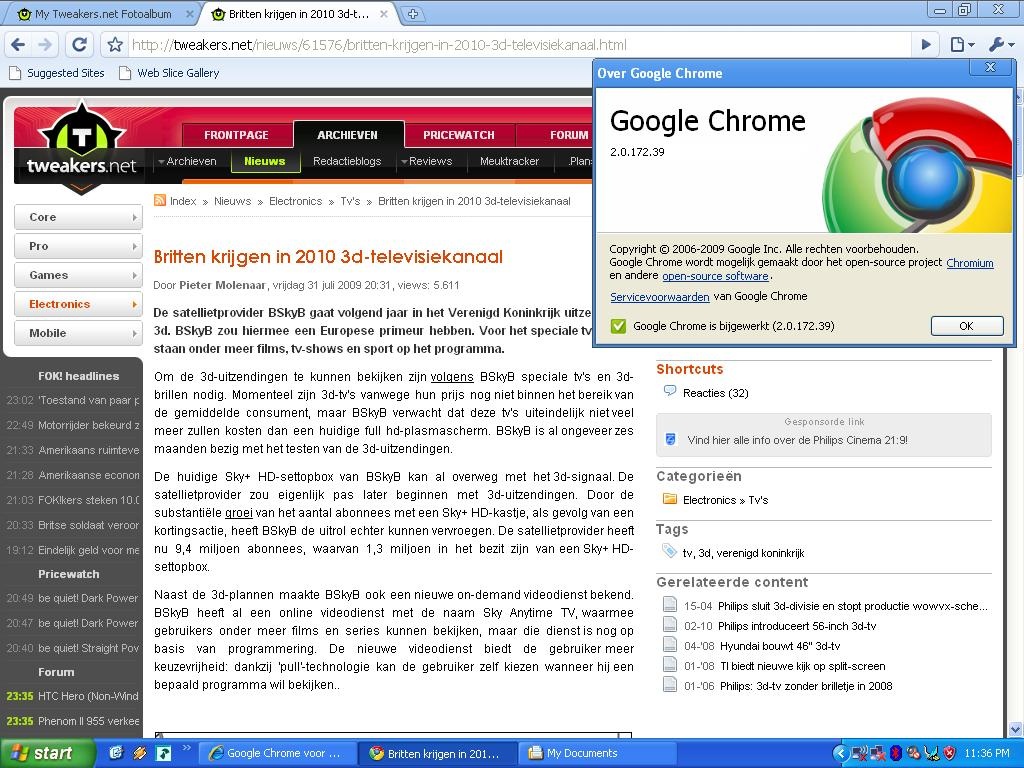
Task: Follow the 'groei' link in the article
Action: click(x=238, y=513)
